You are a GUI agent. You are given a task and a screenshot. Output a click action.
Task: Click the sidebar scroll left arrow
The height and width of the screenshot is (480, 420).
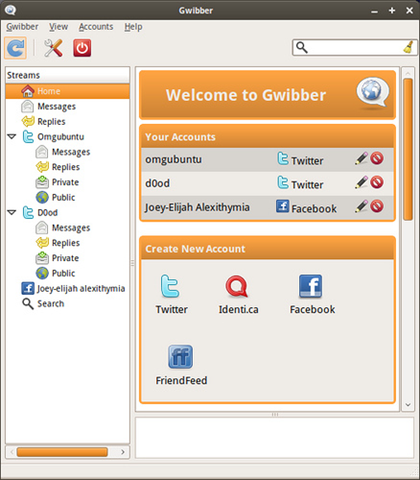[12, 452]
